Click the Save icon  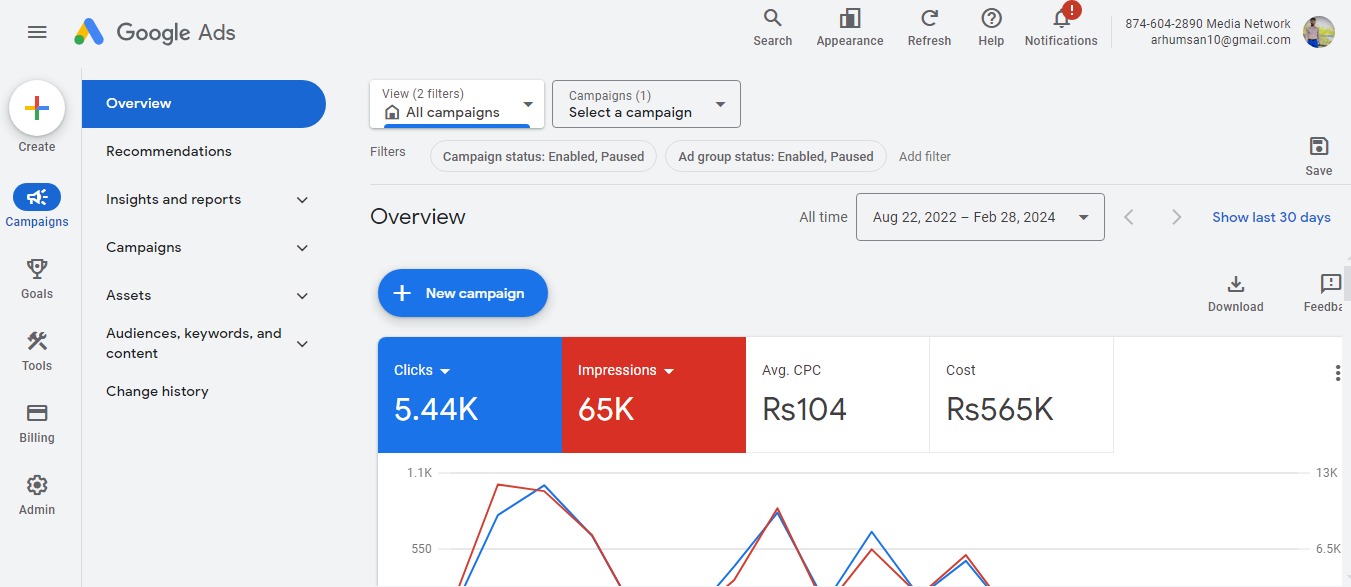(x=1318, y=147)
